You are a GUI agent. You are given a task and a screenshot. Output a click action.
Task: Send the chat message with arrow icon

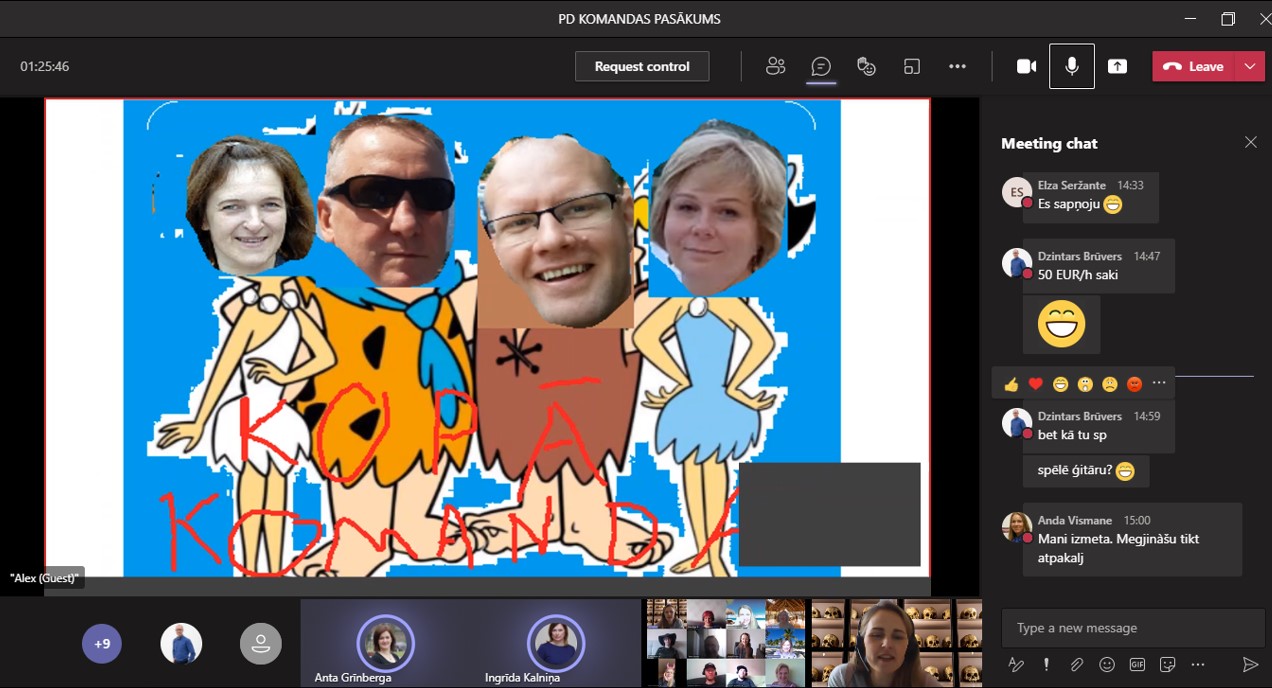tap(1249, 664)
